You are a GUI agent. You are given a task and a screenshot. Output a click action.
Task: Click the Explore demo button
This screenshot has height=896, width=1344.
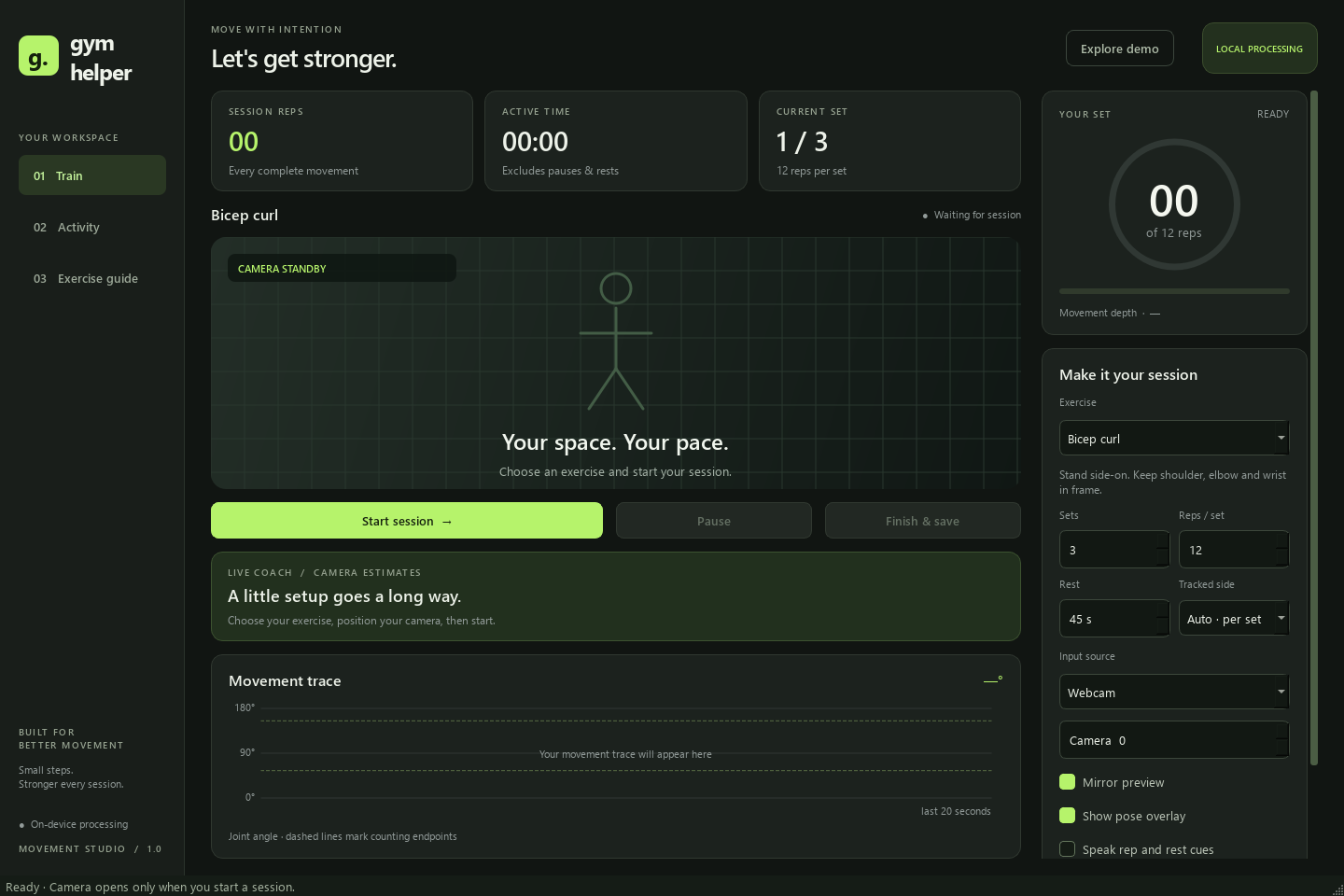pos(1120,49)
